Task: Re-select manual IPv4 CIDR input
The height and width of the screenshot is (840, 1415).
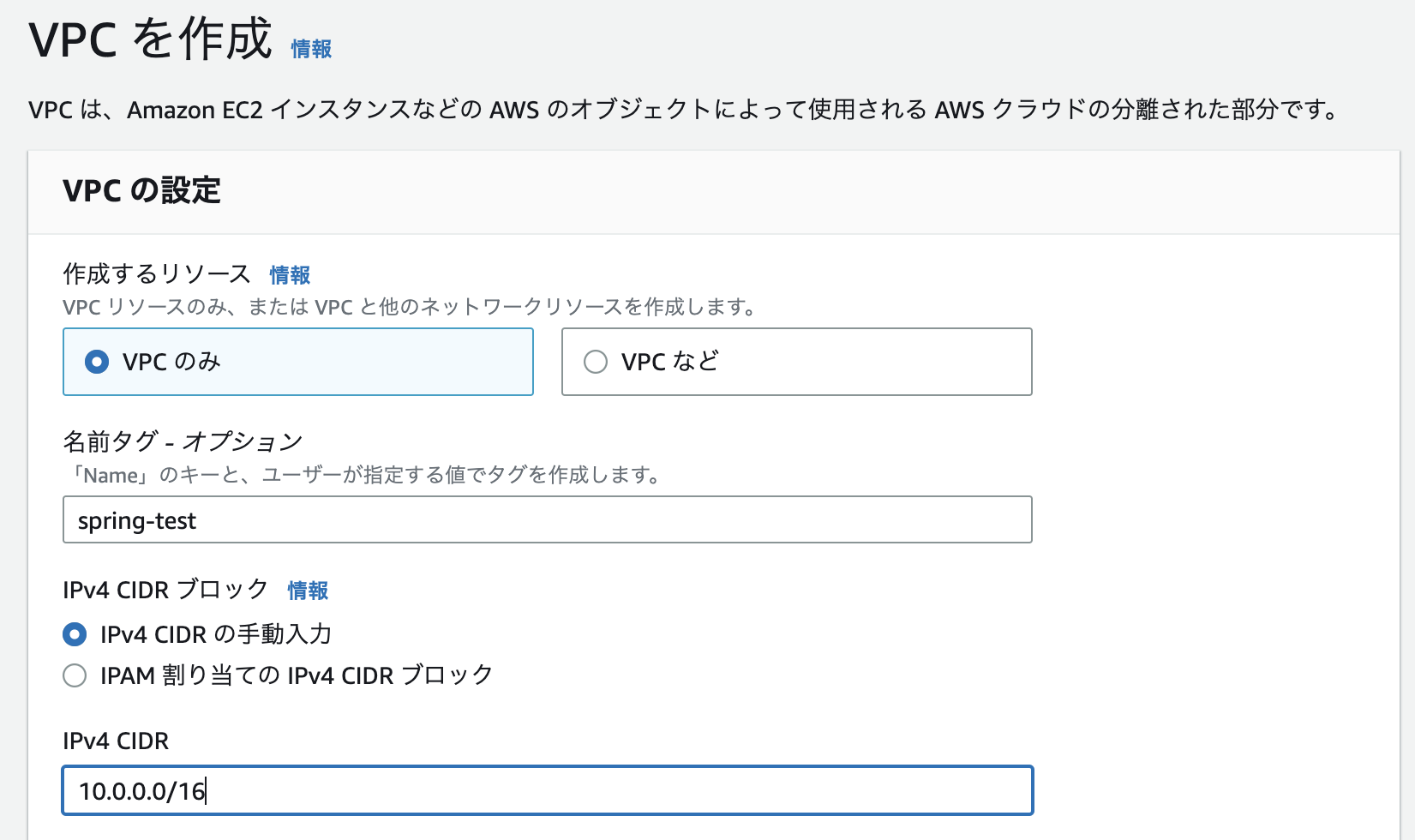Action: pyautogui.click(x=75, y=634)
